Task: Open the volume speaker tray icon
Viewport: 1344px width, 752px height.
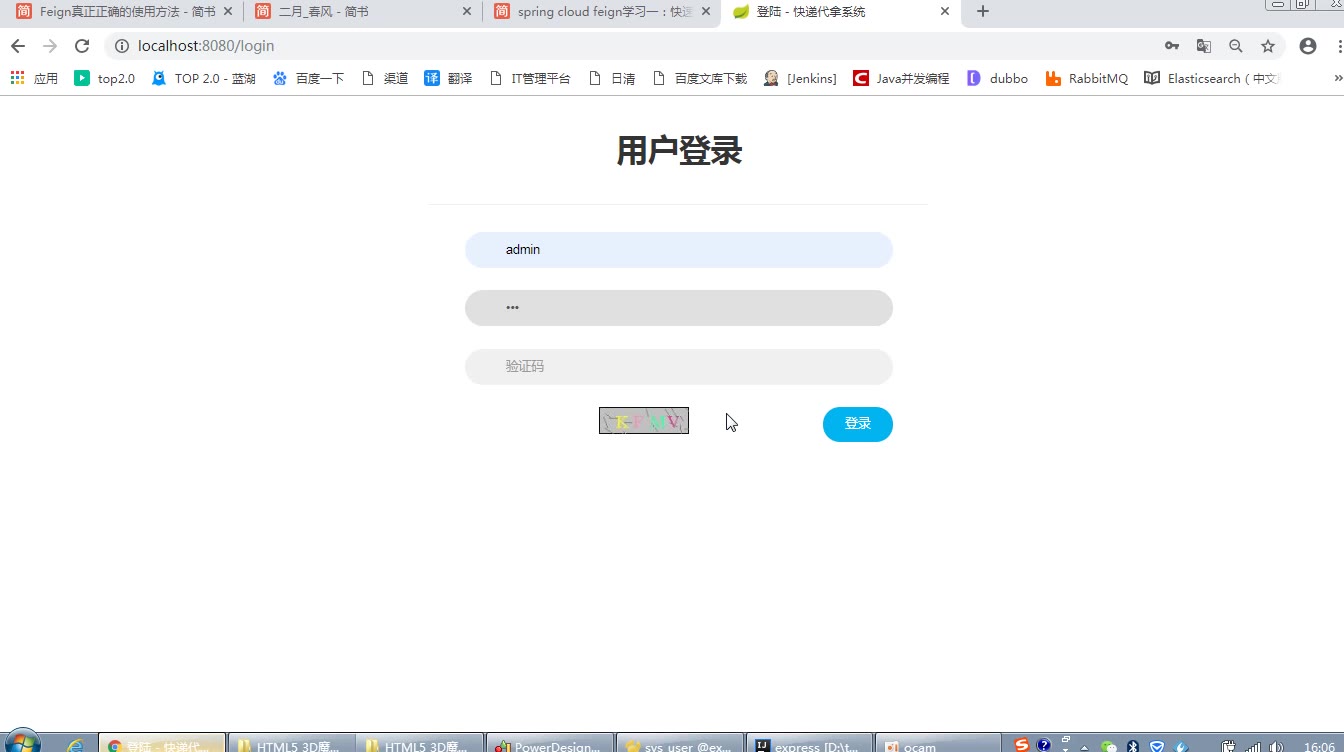Action: coord(1276,746)
